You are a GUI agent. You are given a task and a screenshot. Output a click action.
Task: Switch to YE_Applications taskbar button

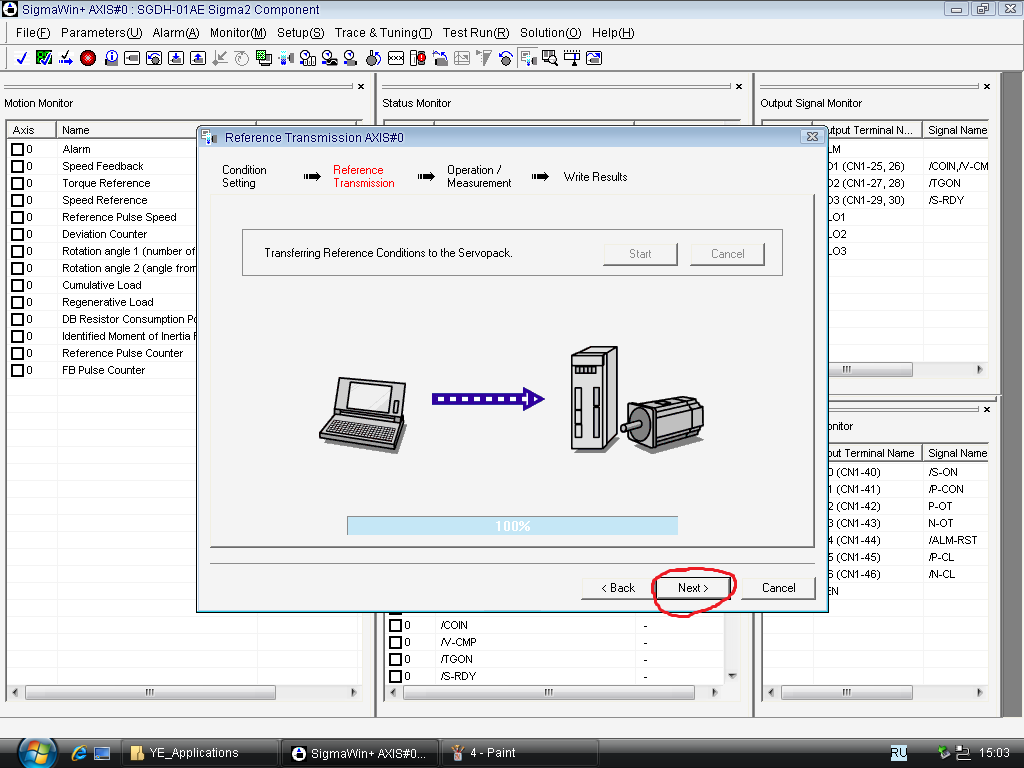(199, 753)
